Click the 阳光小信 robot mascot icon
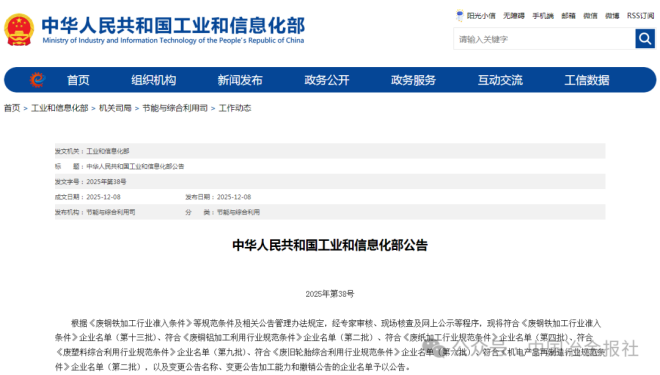 coord(460,16)
